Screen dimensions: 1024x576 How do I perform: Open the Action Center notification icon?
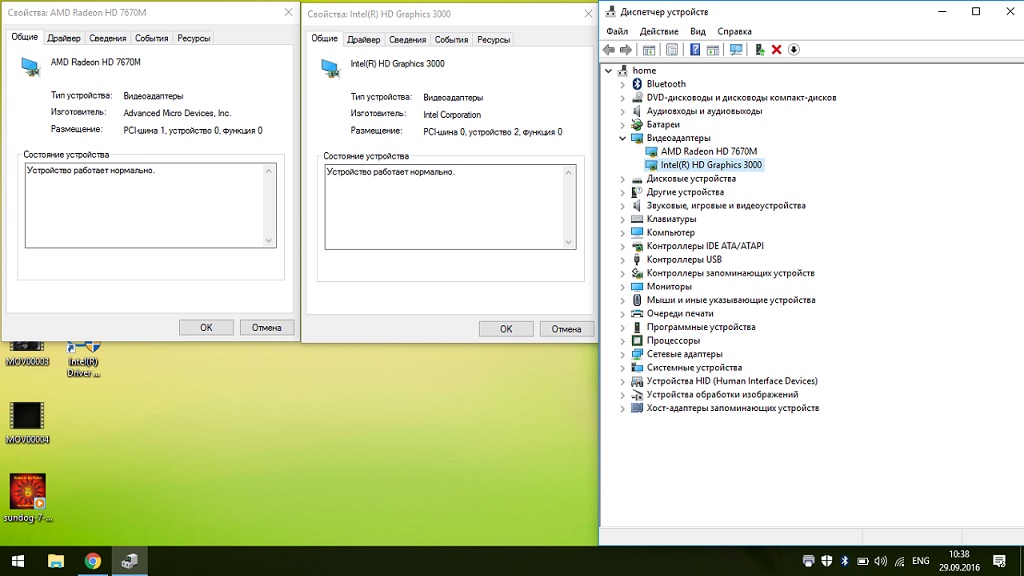click(999, 561)
